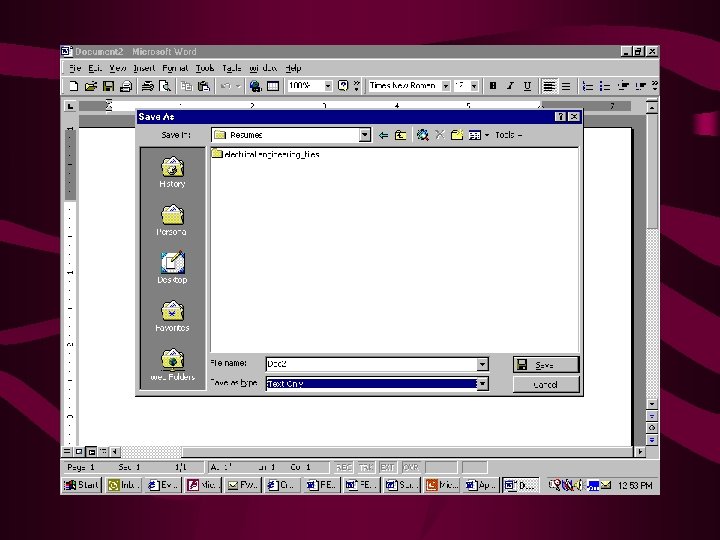The image size is (720, 540).
Task: Click the Save diskette icon in Word toolbar
Action: click(108, 86)
